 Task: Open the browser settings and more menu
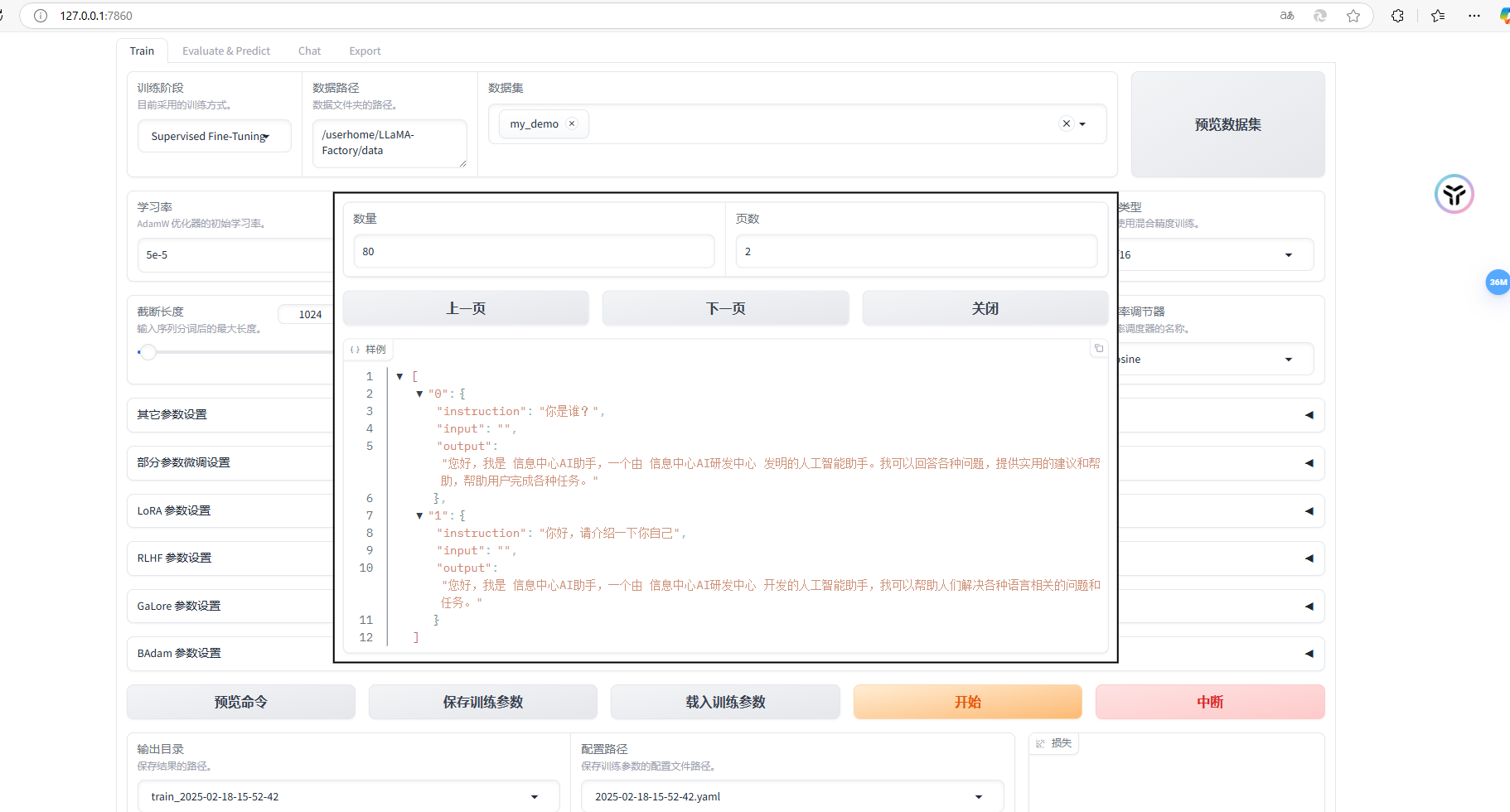[x=1474, y=16]
